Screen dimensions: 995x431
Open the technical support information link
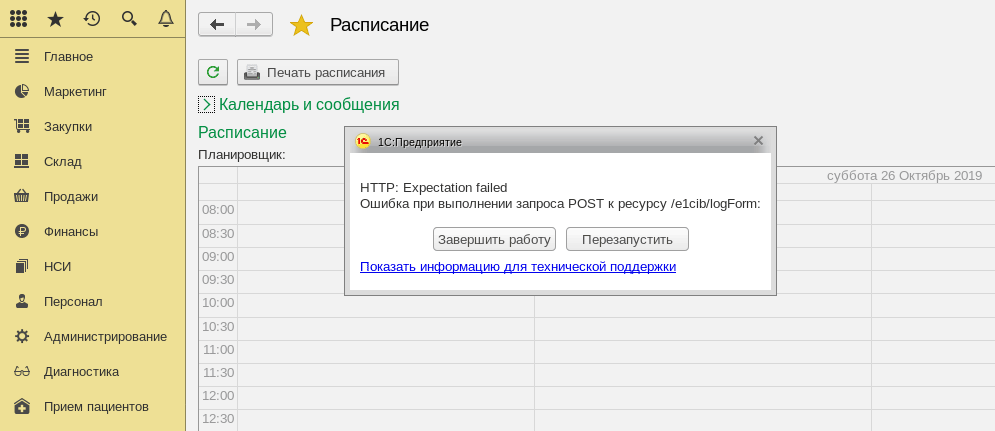coord(518,267)
